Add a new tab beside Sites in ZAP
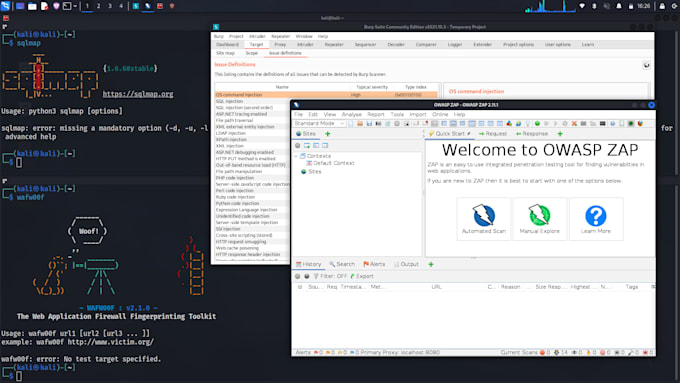680x383 pixels. 327,134
